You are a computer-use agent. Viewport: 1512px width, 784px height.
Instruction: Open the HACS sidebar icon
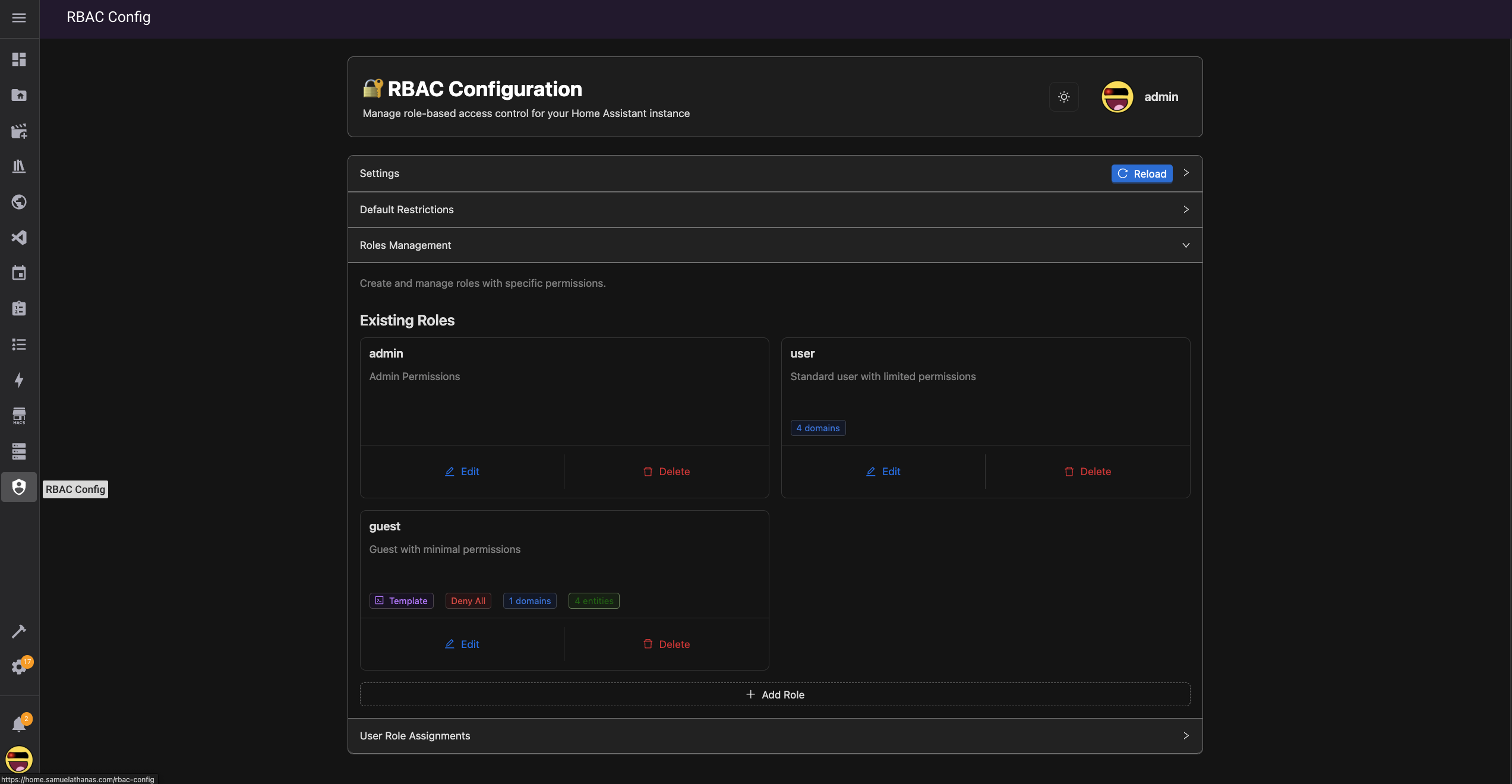(x=19, y=416)
